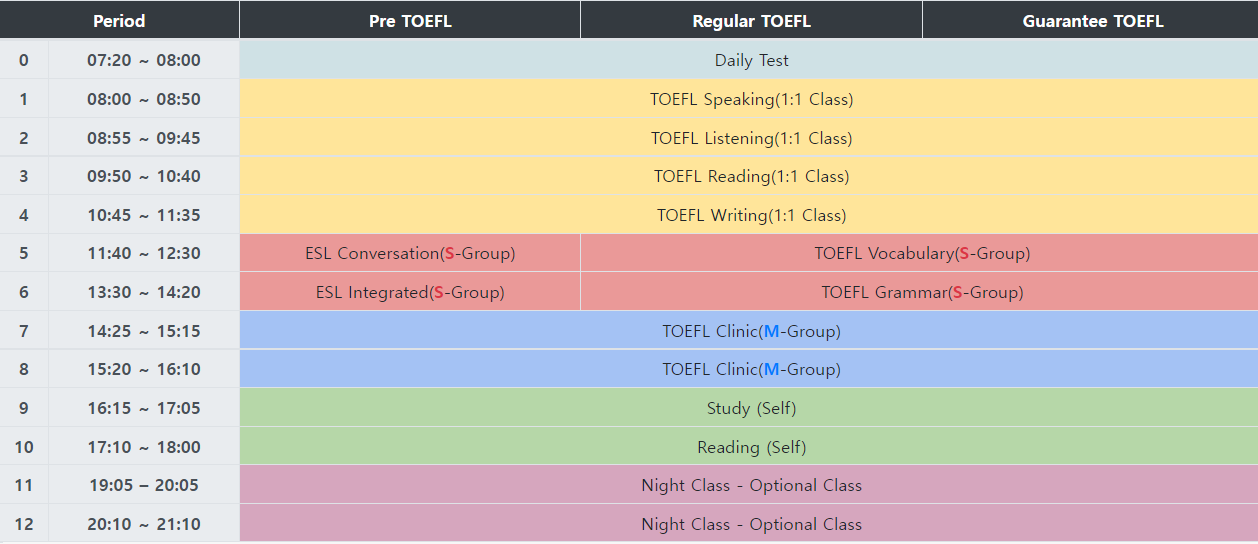The width and height of the screenshot is (1258, 544).
Task: Click TOEFL Speaking(1:1 Class) cell
Action: 751,99
